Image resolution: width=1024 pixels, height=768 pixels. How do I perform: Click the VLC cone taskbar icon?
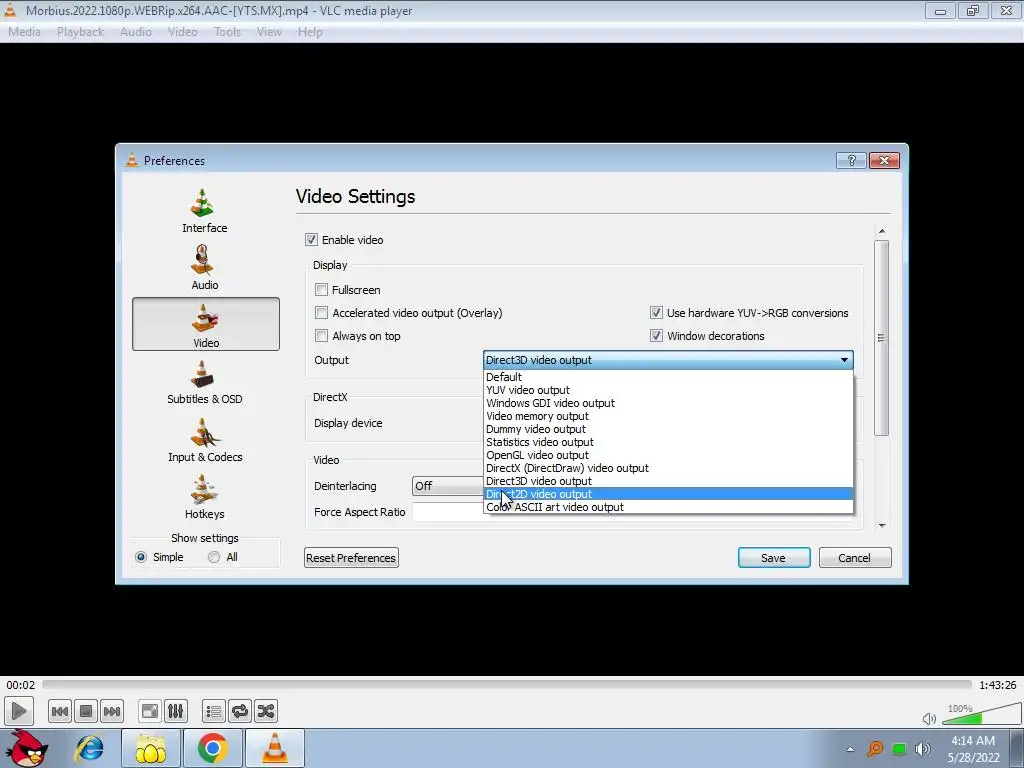click(274, 748)
